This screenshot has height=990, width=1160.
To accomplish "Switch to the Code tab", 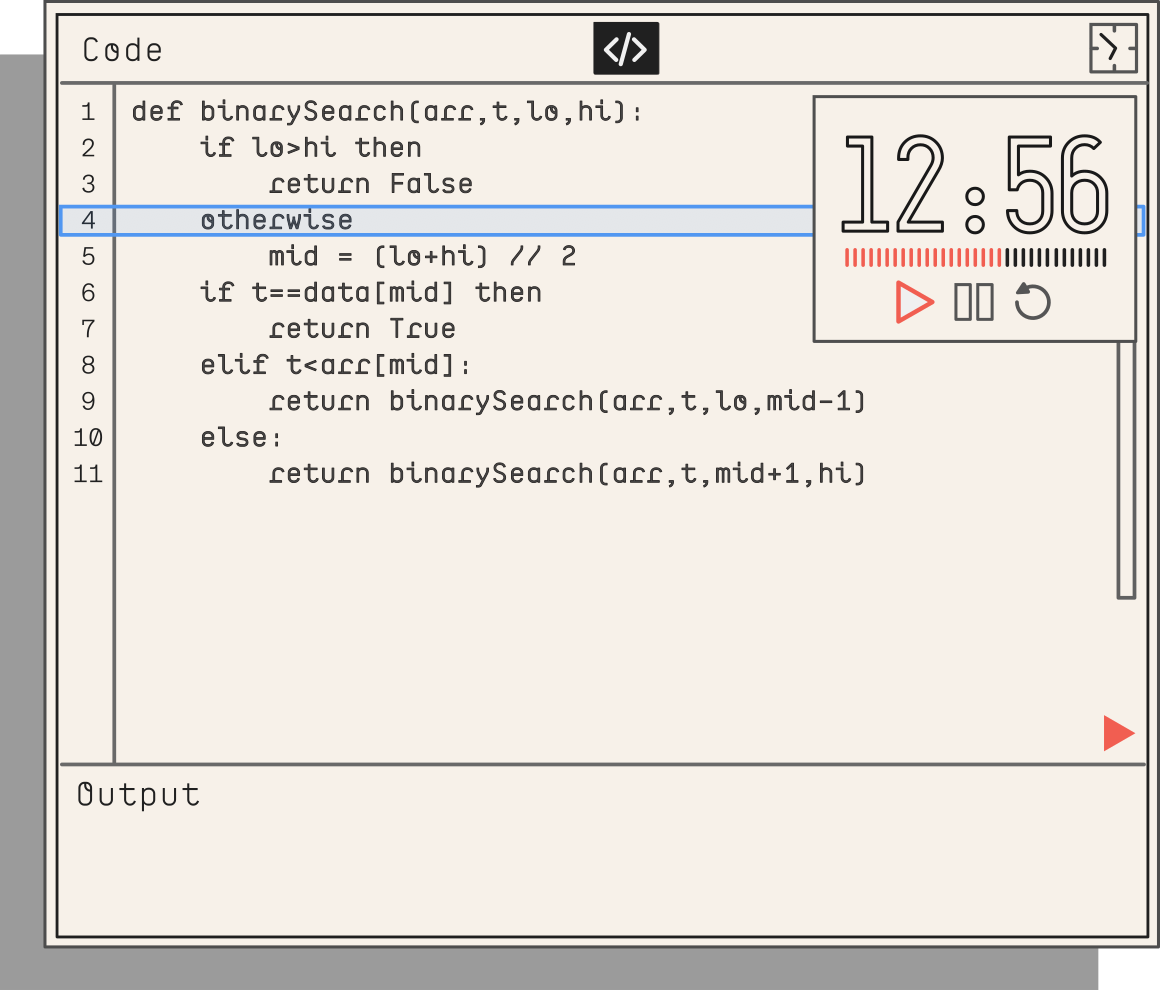I will click(x=122, y=48).
